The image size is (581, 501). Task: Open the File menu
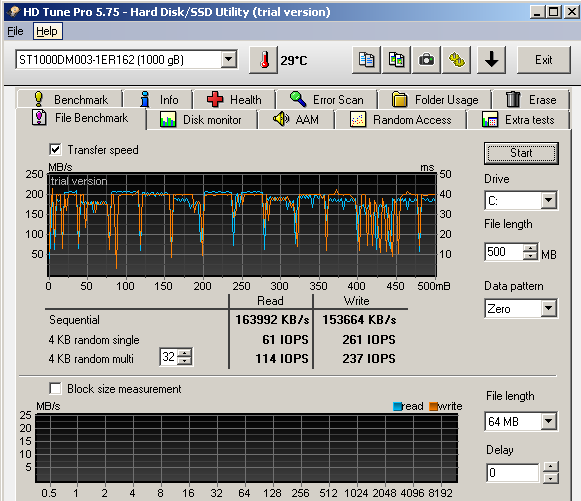coord(15,31)
